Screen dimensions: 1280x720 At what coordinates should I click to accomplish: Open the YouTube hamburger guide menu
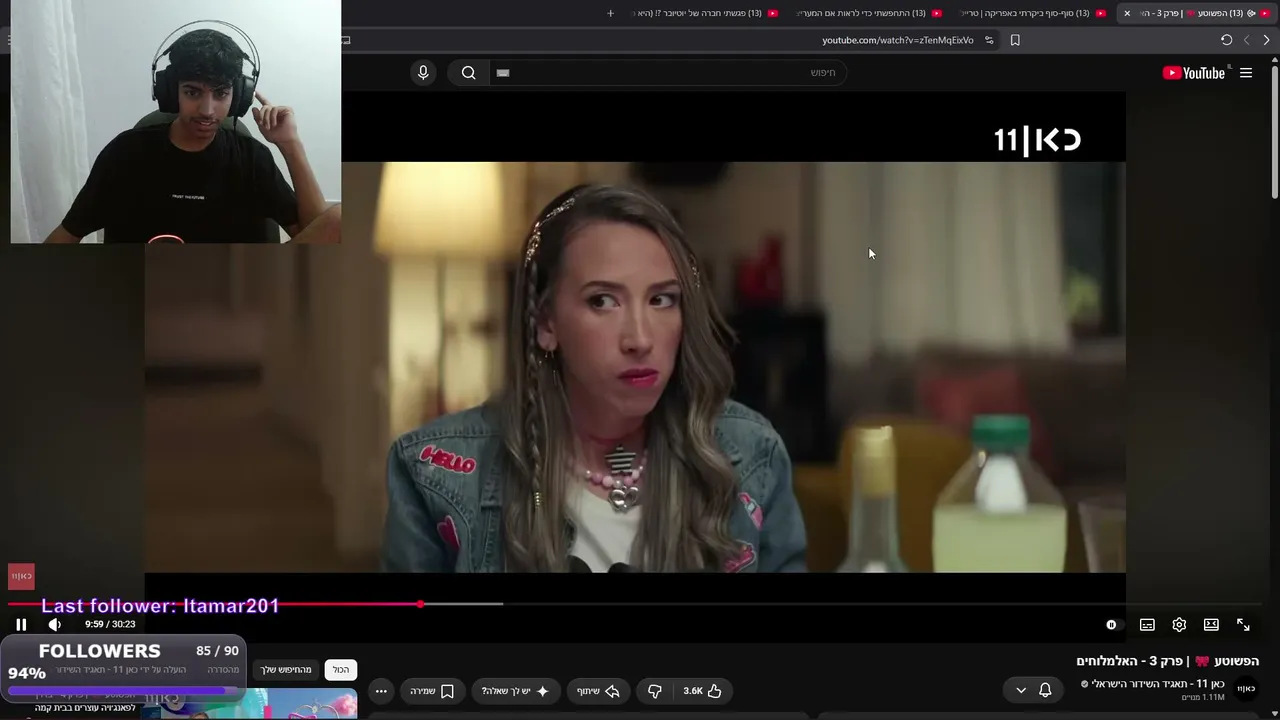(x=1246, y=73)
